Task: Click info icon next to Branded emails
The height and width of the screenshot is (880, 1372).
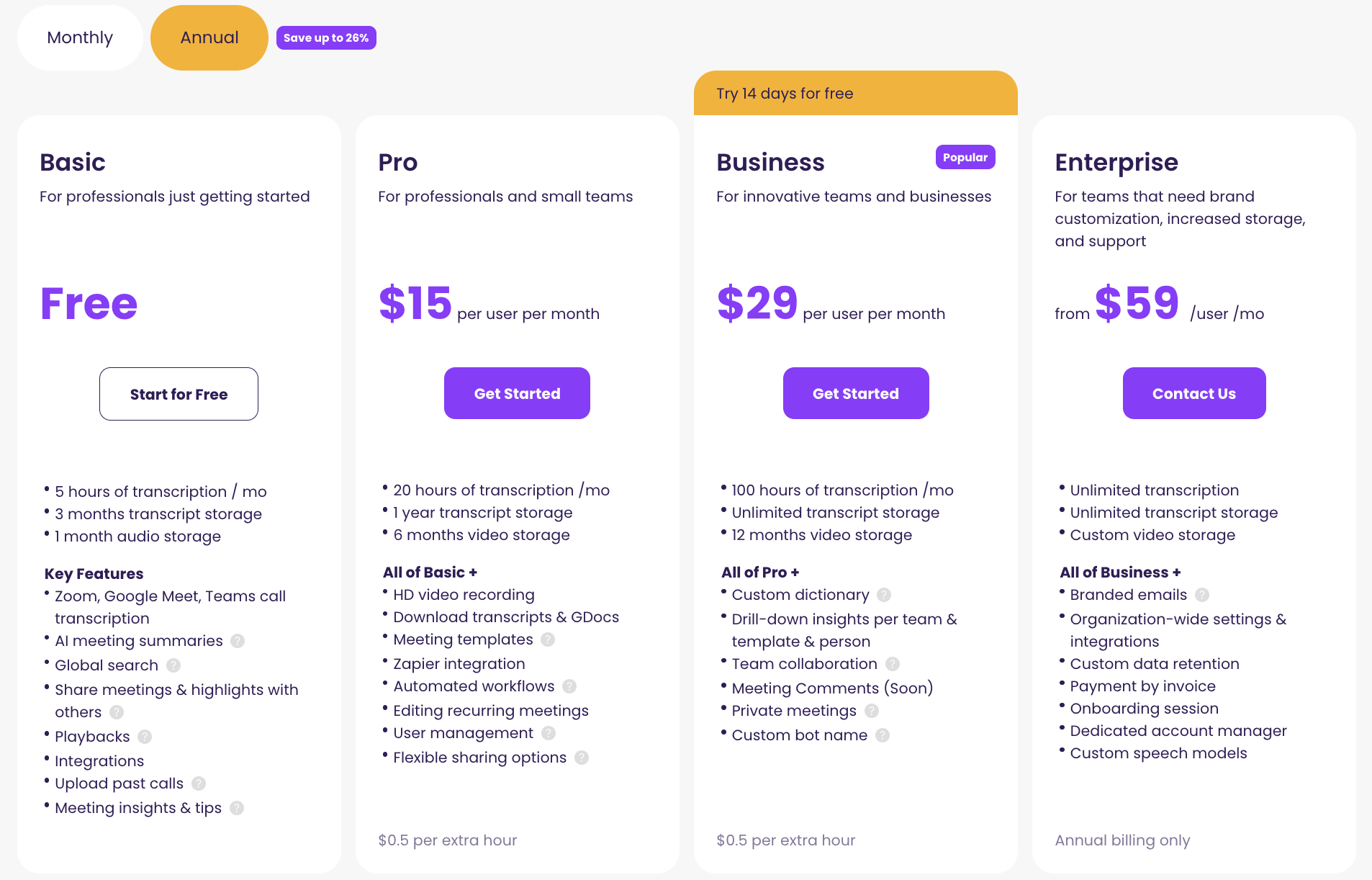Action: click(1202, 595)
